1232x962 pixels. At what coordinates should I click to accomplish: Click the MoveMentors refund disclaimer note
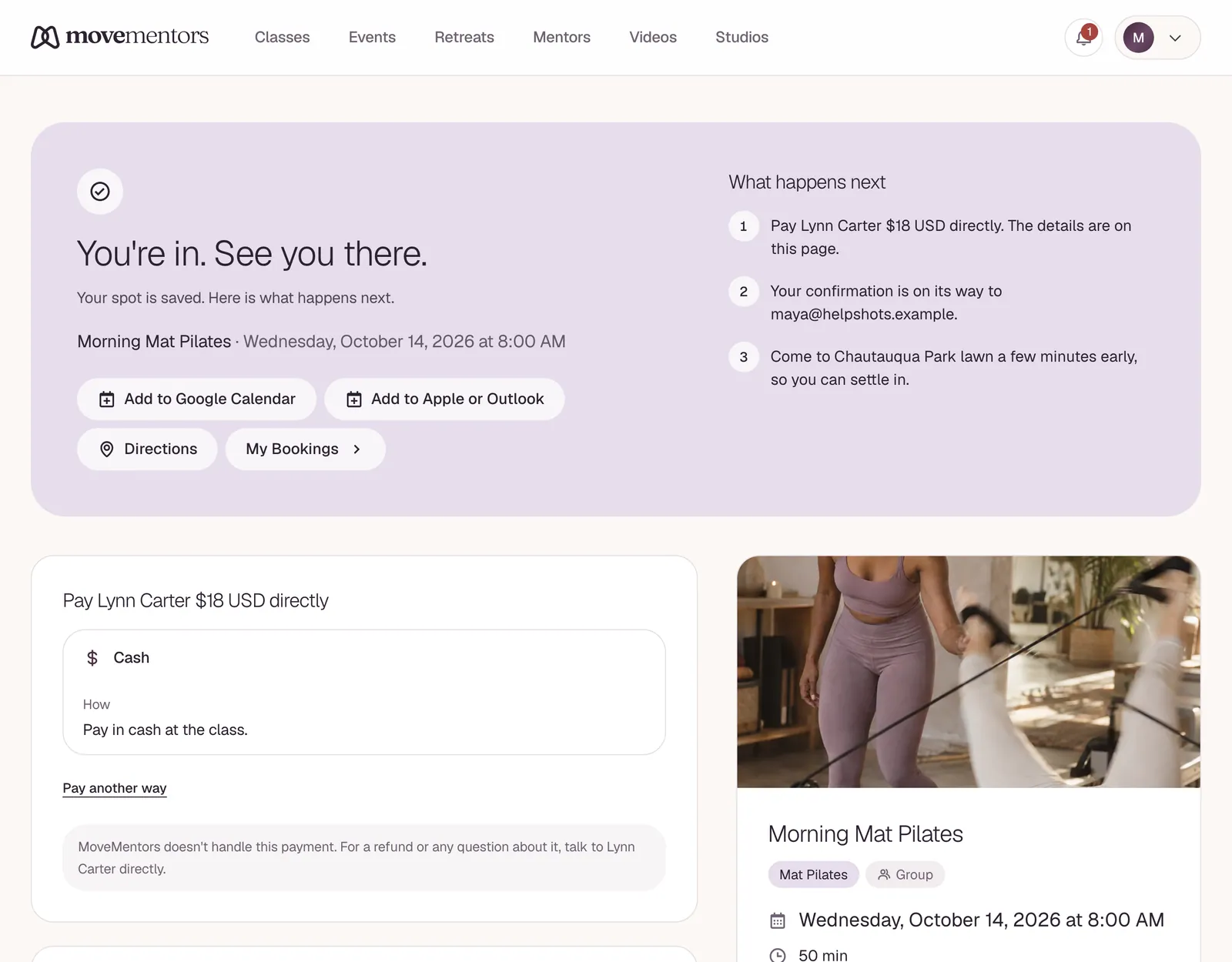[x=364, y=857]
